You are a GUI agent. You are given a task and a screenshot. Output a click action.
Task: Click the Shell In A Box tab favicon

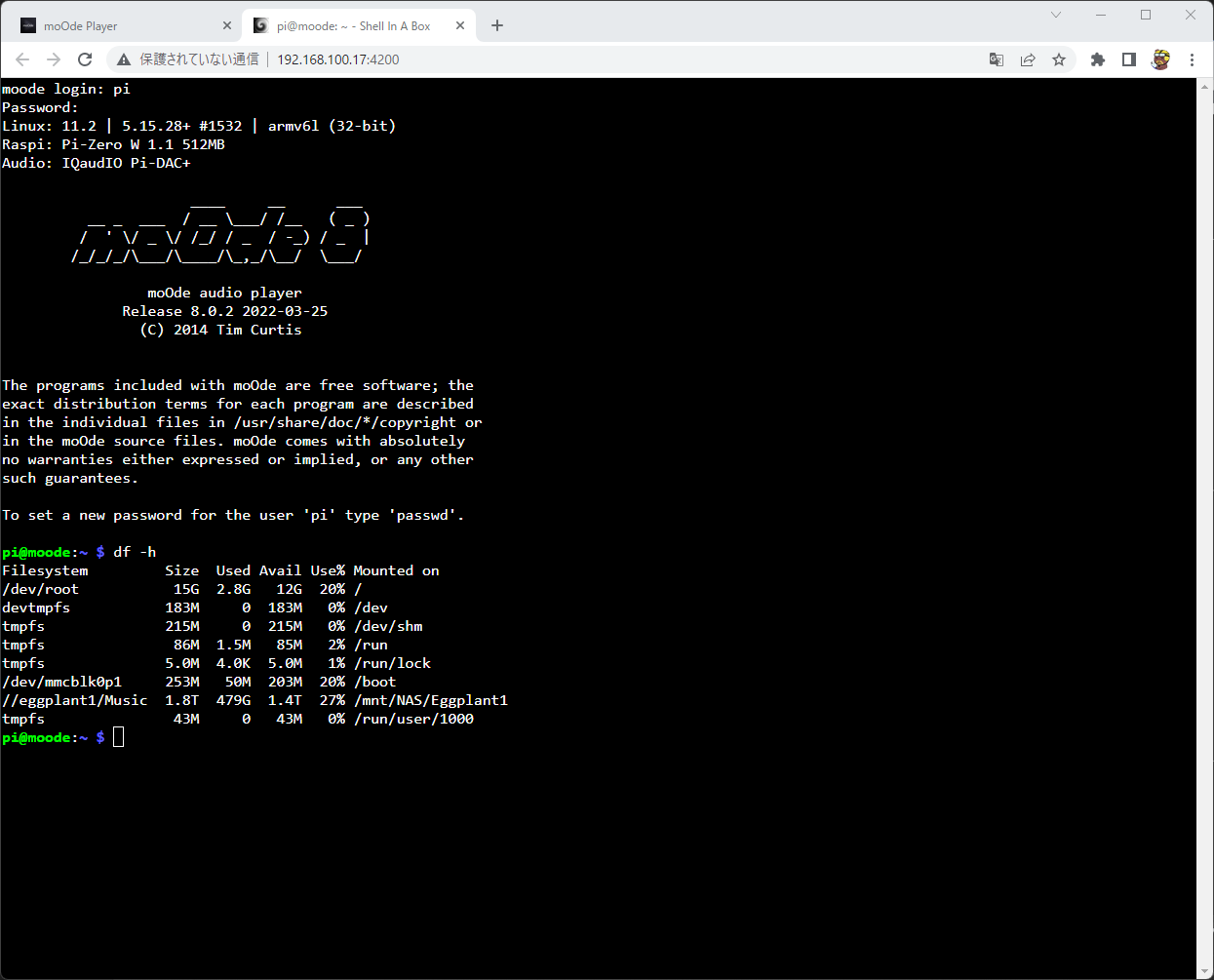[x=260, y=26]
